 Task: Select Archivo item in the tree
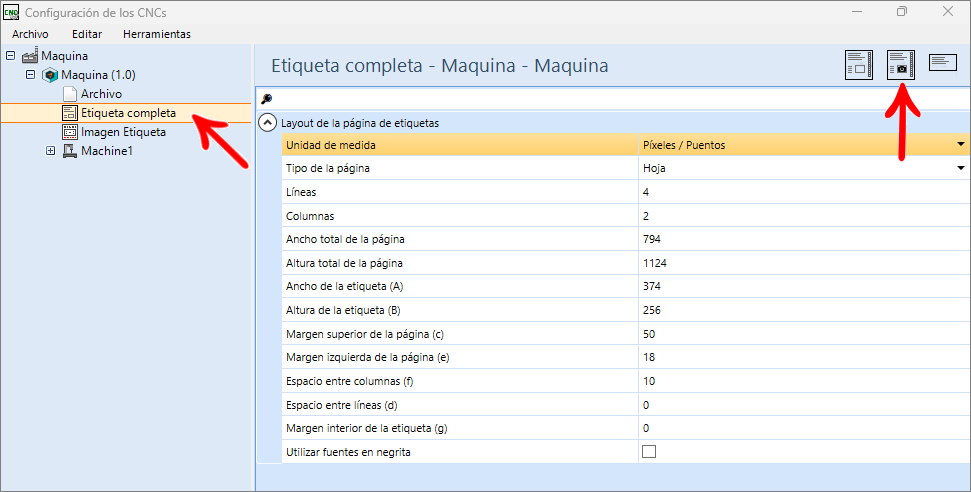point(101,94)
